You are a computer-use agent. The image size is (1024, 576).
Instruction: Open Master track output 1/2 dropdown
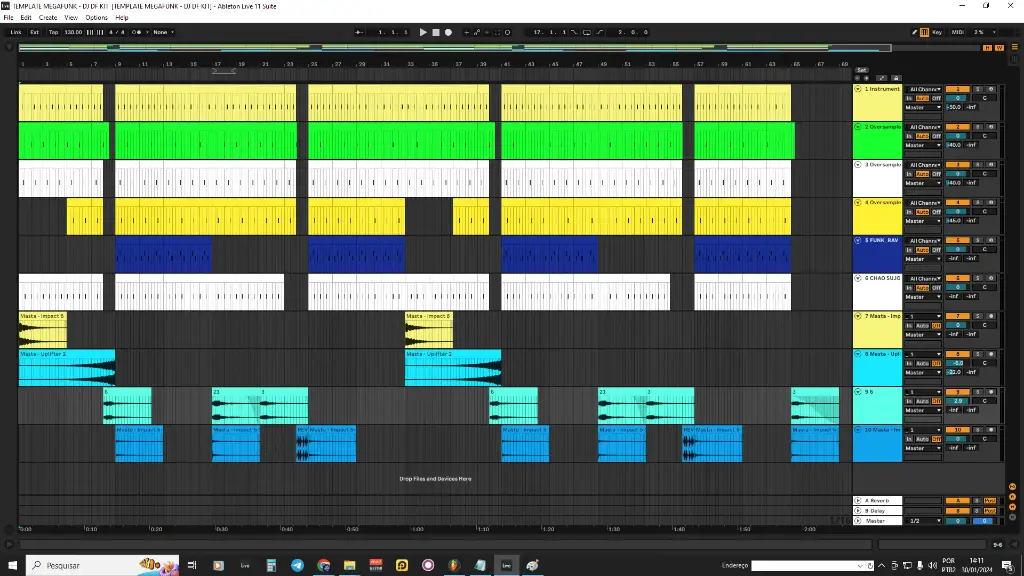[x=923, y=520]
